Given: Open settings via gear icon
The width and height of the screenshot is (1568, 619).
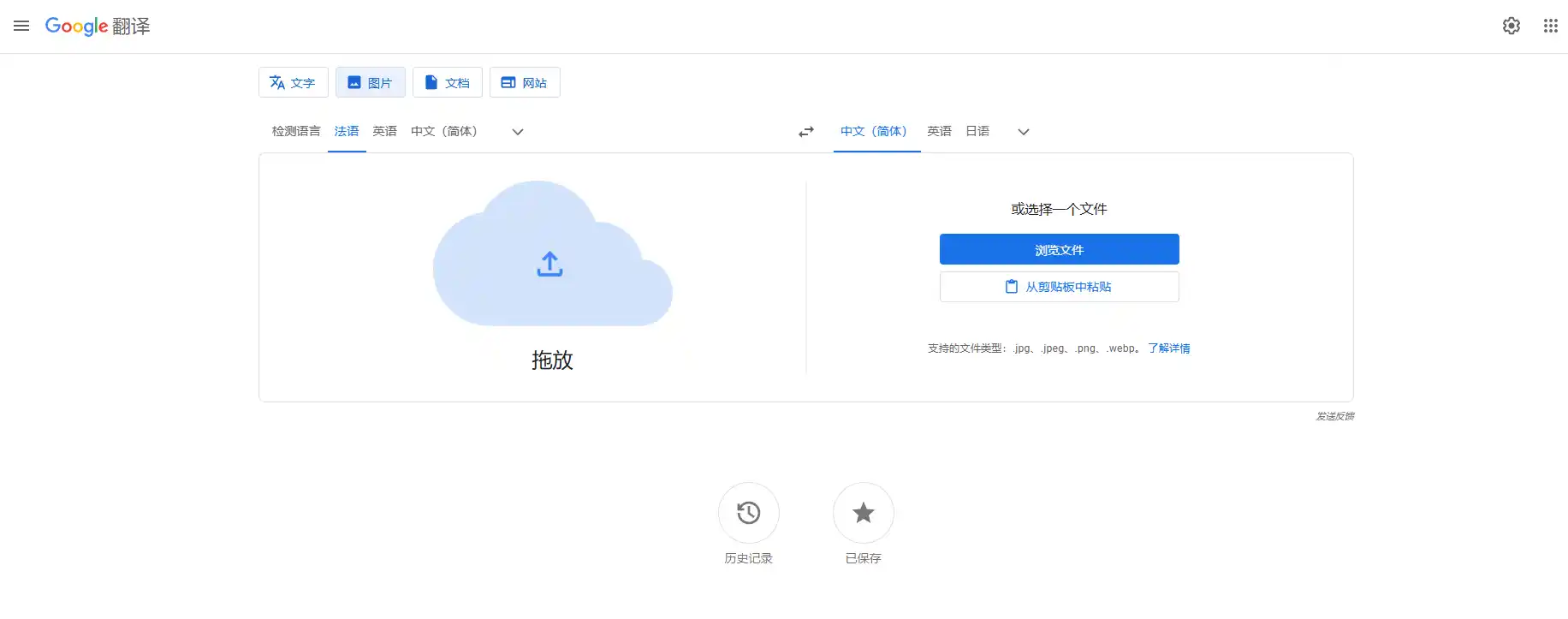Looking at the screenshot, I should 1511,26.
